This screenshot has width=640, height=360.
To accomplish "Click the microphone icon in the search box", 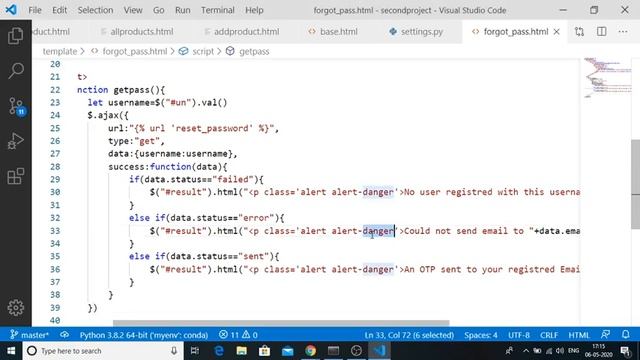I will pyautogui.click(x=174, y=351).
